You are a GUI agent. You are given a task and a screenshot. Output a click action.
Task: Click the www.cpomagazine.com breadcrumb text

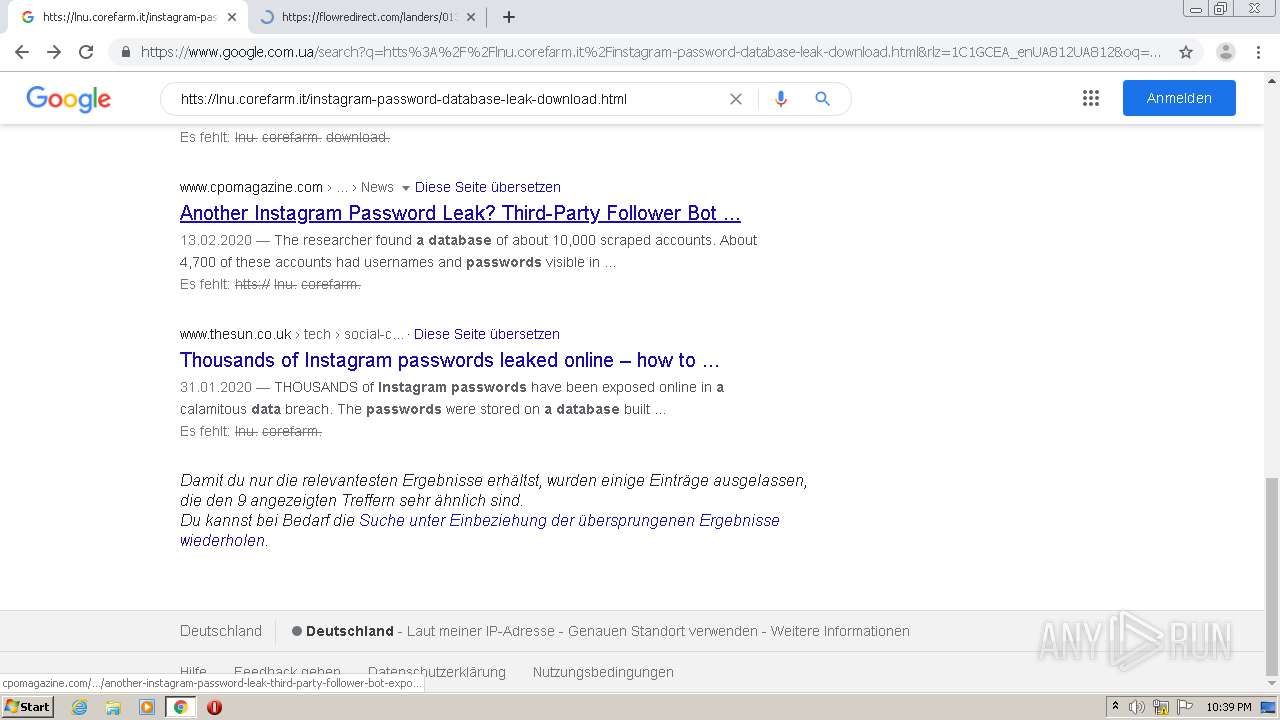point(251,187)
